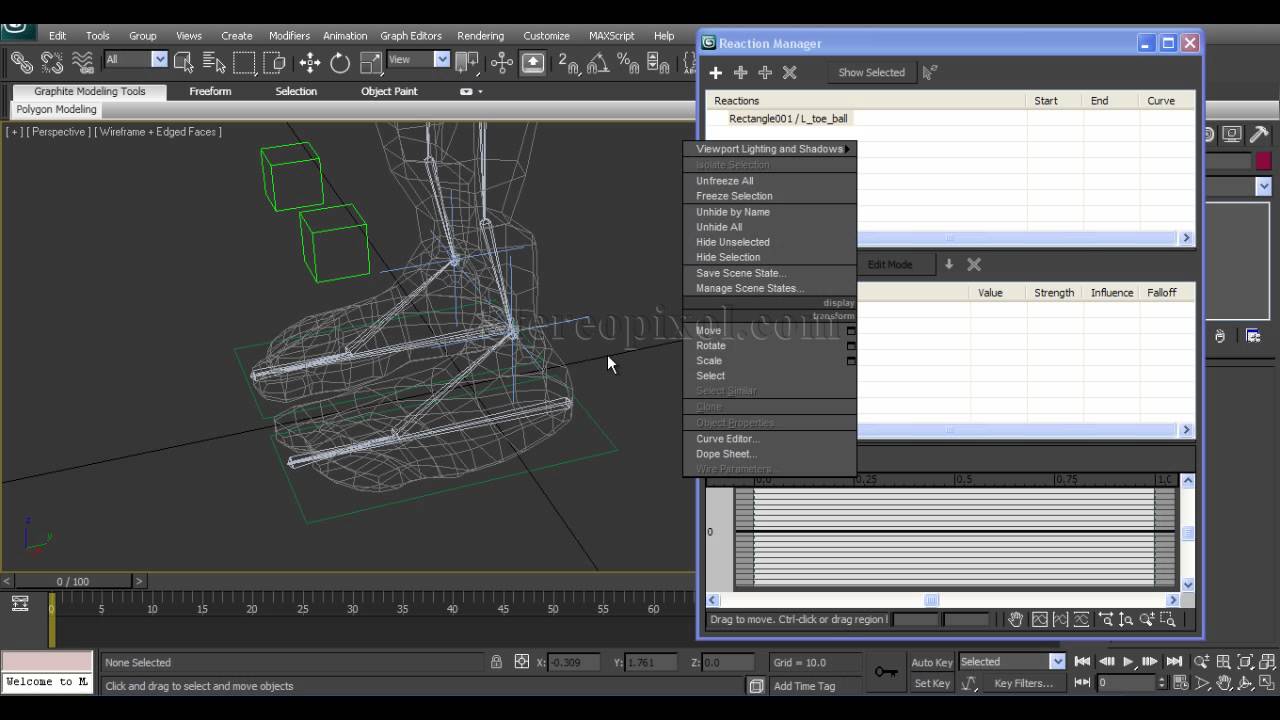The height and width of the screenshot is (720, 1280).
Task: Click the first white plus icon in Reaction Manager
Action: pyautogui.click(x=715, y=72)
